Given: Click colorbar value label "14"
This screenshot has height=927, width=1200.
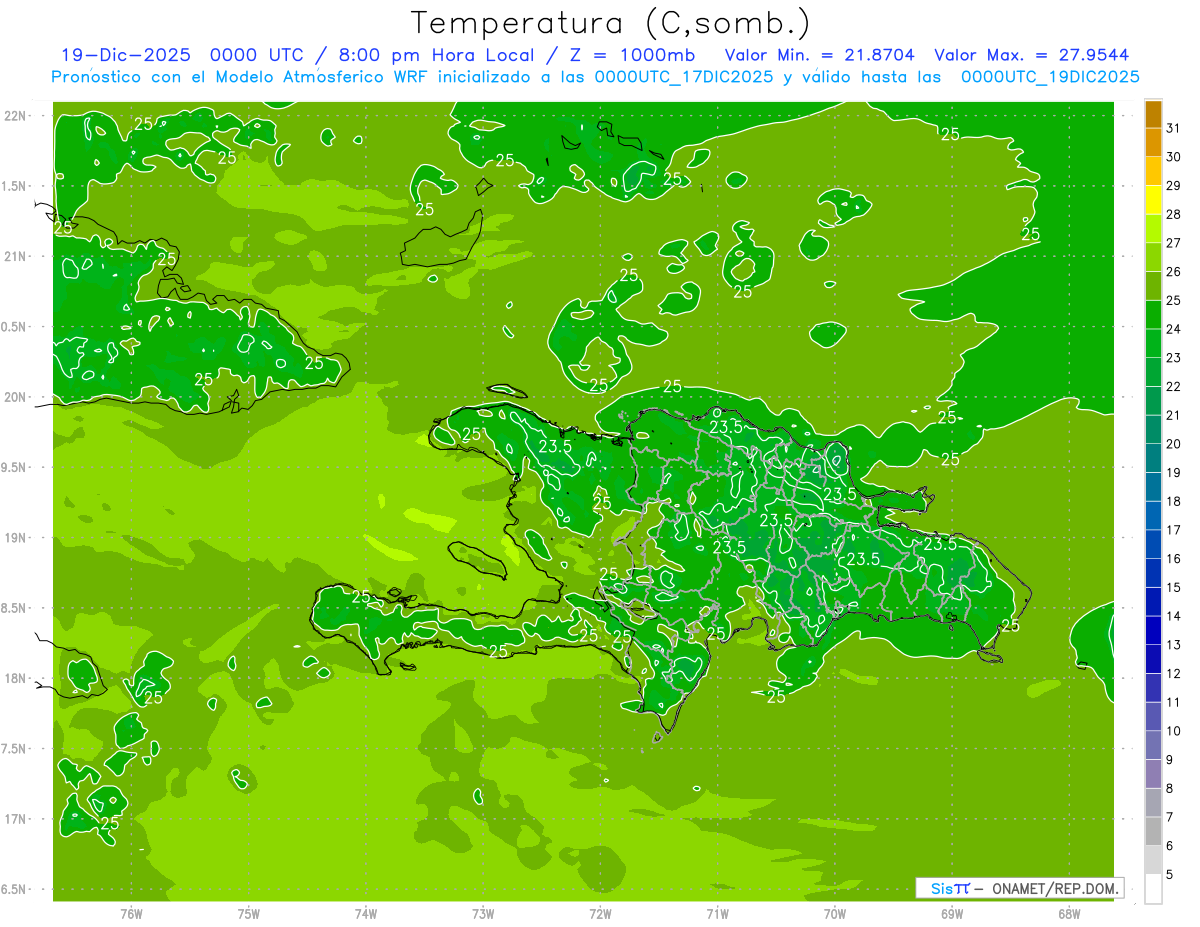Looking at the screenshot, I should click(x=1173, y=616).
